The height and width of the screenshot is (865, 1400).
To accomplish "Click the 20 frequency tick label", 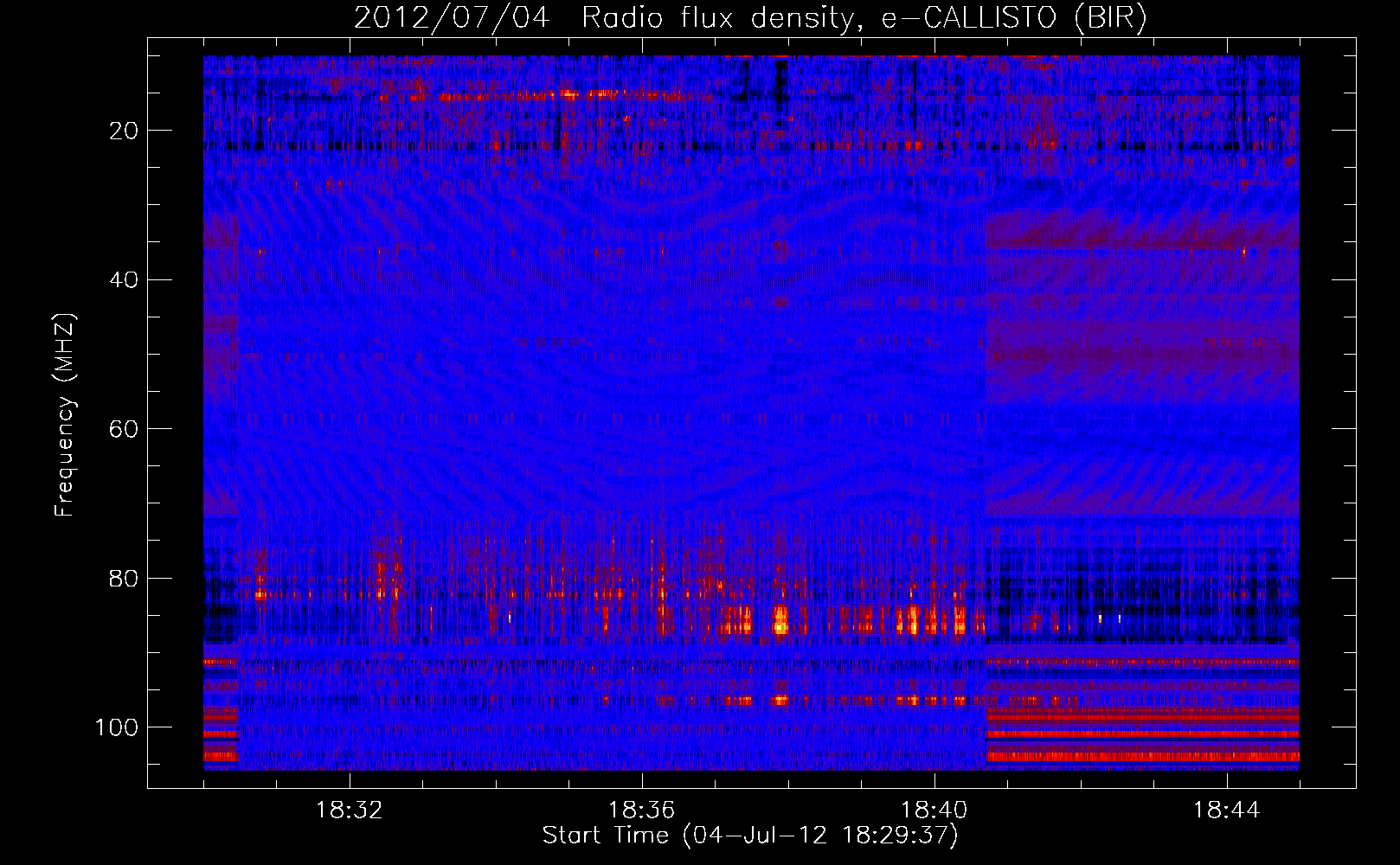I will point(125,131).
